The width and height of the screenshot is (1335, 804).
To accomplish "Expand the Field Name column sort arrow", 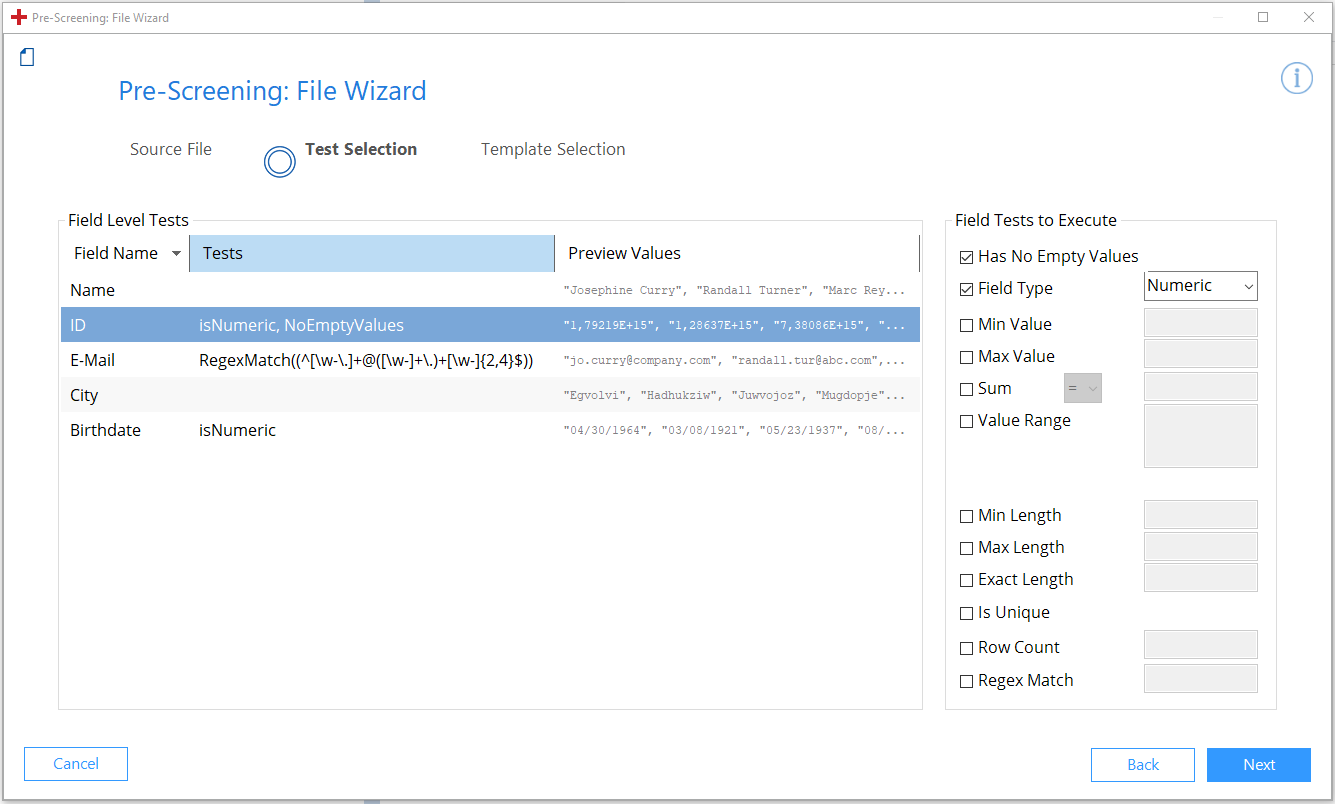I will (x=176, y=254).
